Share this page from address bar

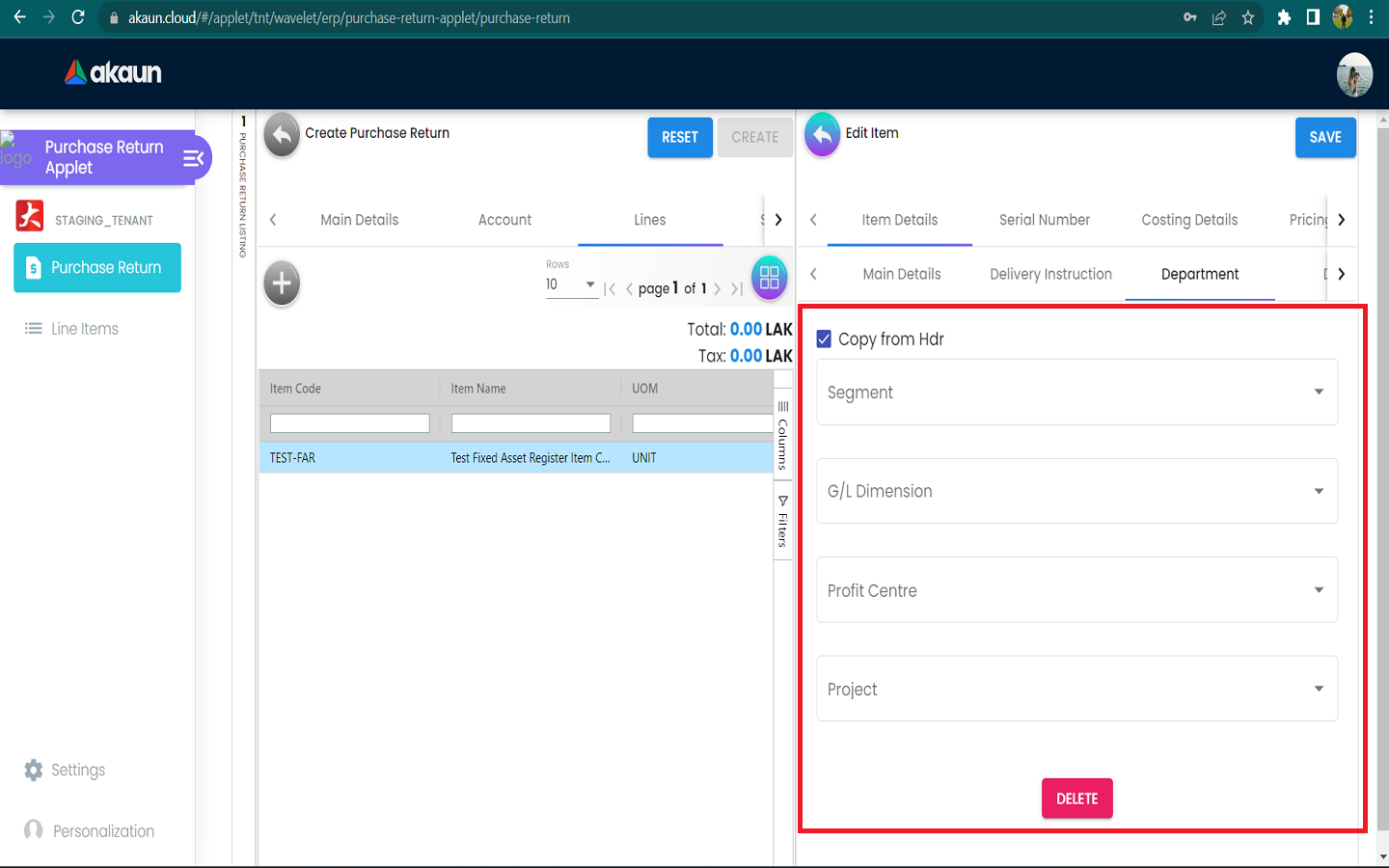tap(1219, 17)
